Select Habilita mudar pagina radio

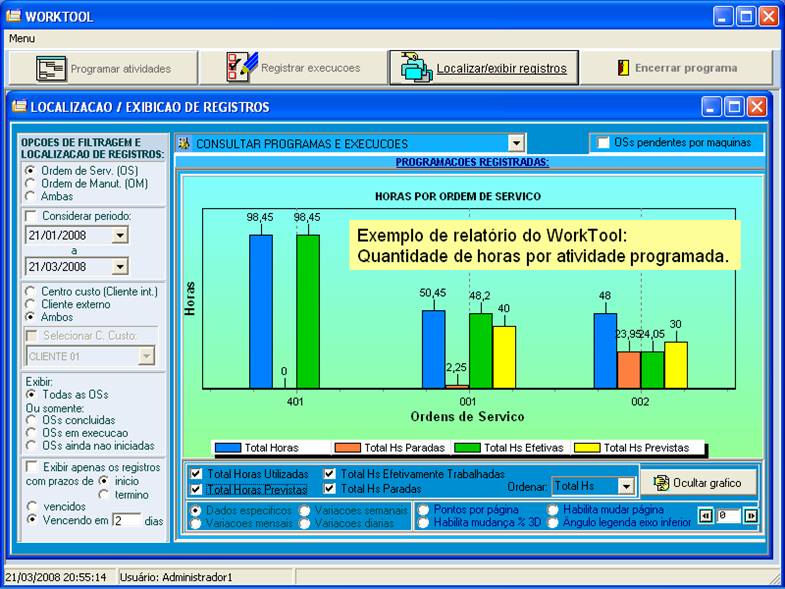tap(553, 510)
